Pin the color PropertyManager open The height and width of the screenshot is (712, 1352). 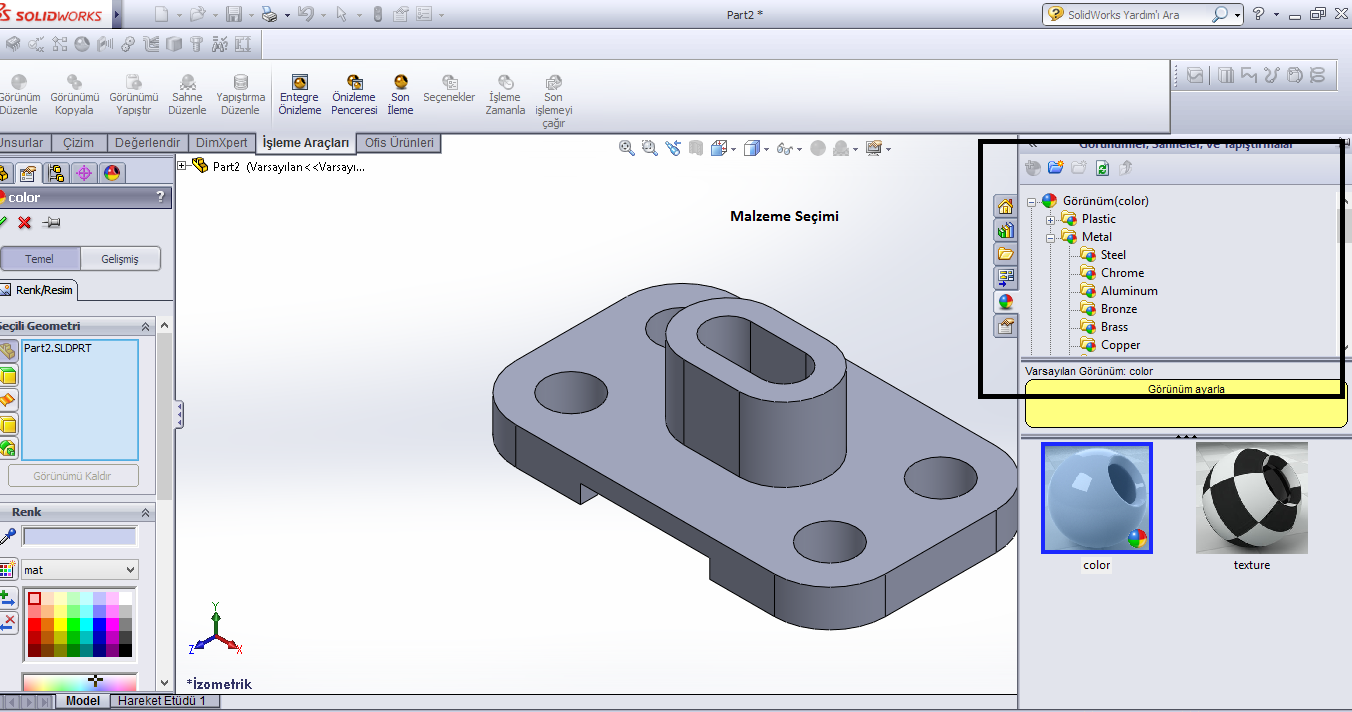[x=48, y=223]
